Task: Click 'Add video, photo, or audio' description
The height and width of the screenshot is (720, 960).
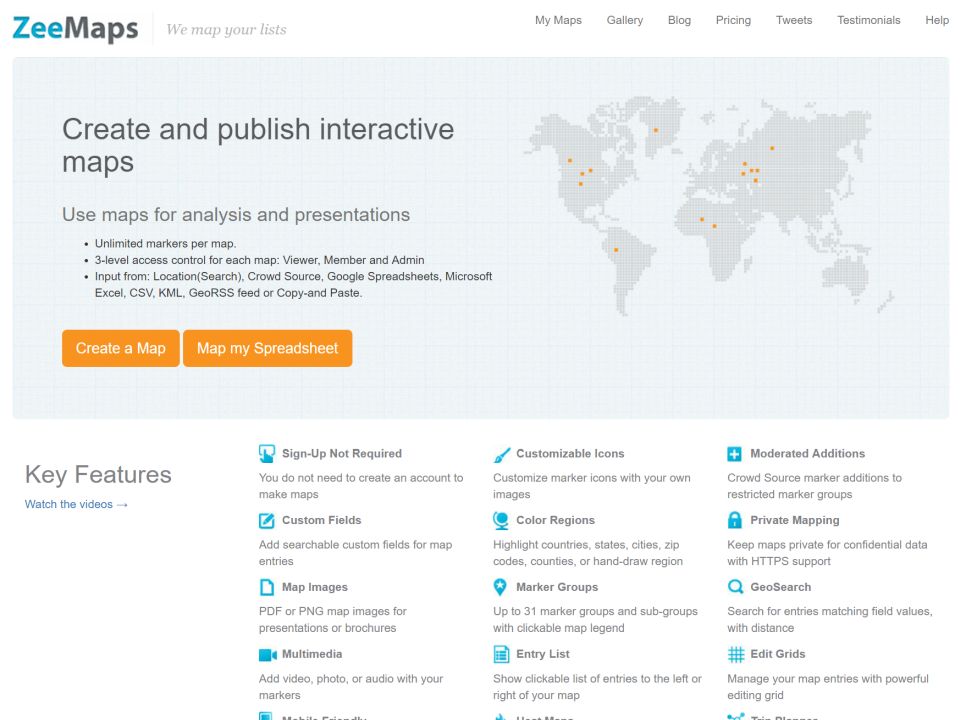Action: [x=351, y=687]
